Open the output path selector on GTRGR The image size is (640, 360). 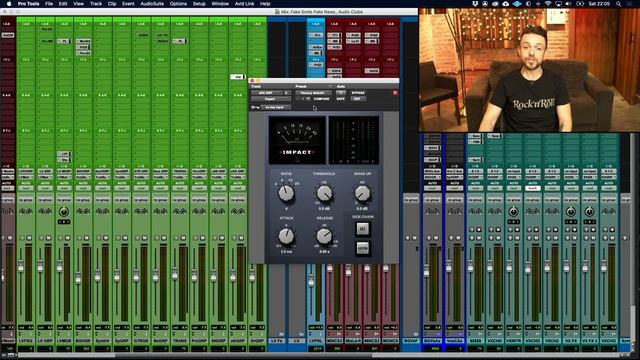pos(141,176)
